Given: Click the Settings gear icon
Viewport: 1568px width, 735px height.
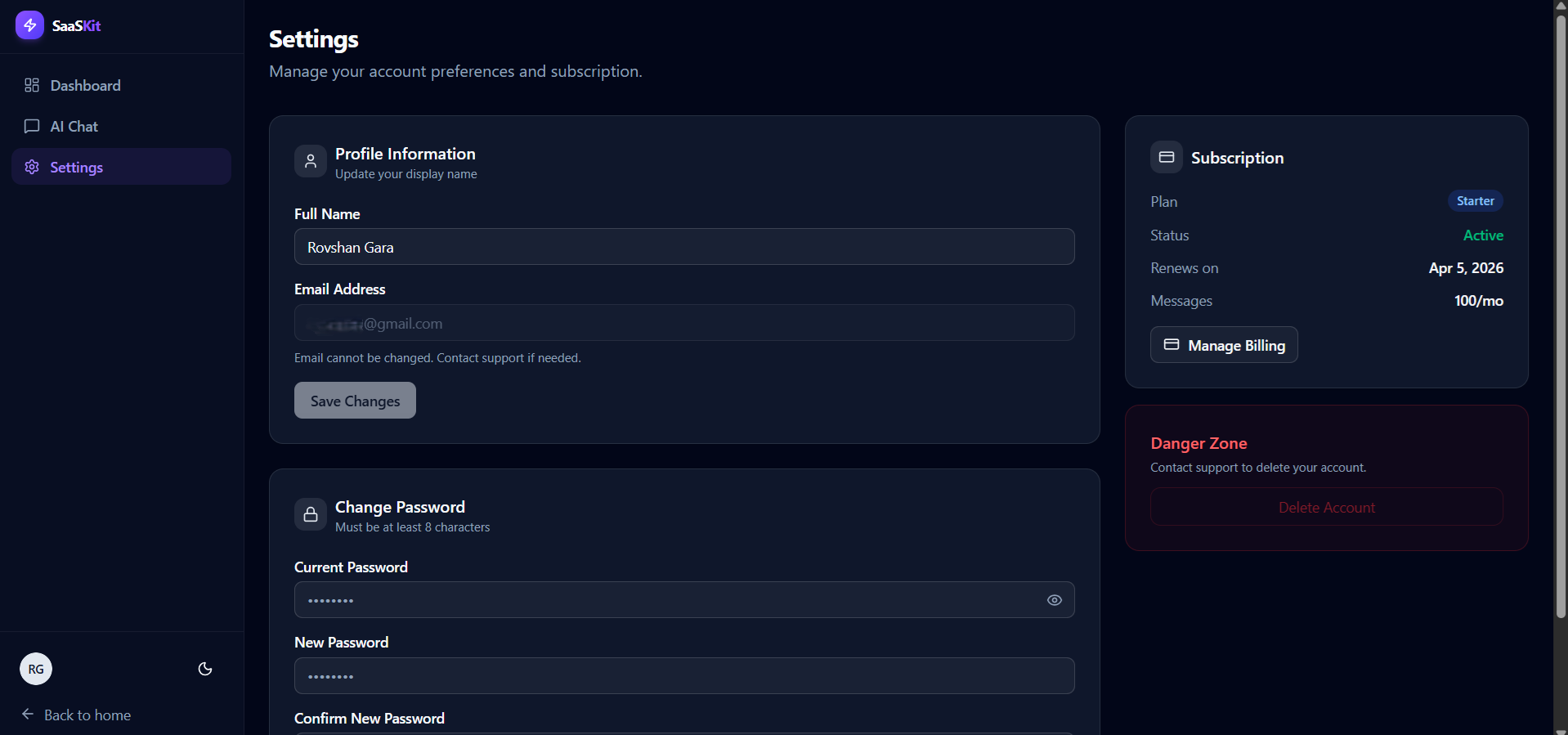Looking at the screenshot, I should click(x=32, y=167).
